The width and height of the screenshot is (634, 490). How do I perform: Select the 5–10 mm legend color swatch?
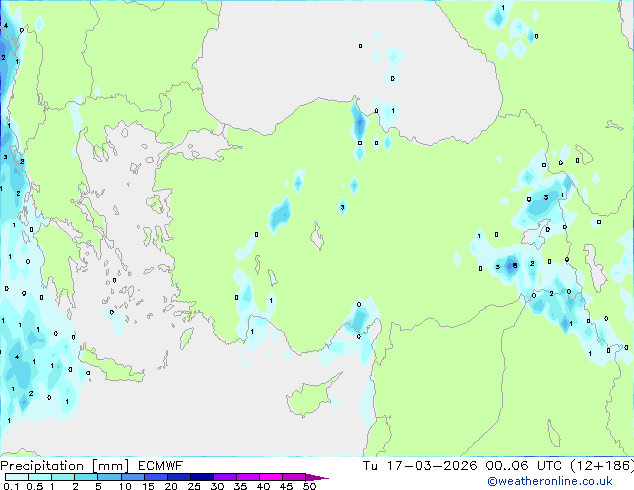point(109,477)
